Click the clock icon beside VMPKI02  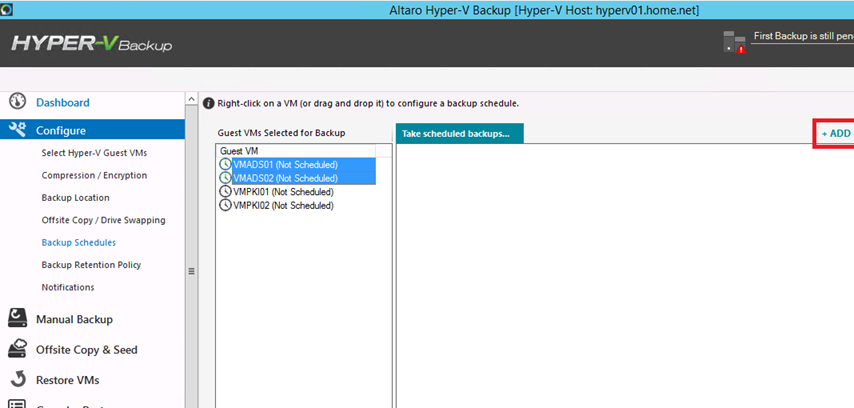(225, 205)
